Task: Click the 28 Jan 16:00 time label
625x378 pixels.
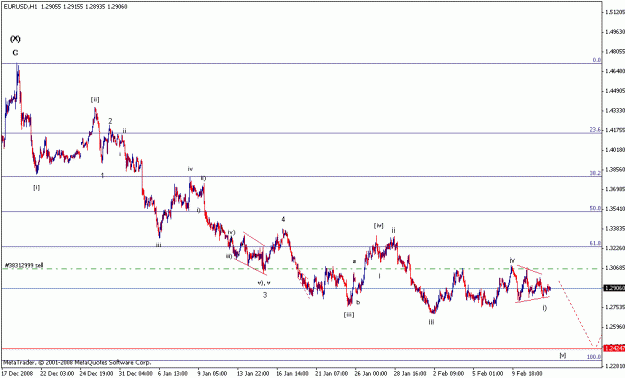Action: (x=411, y=374)
